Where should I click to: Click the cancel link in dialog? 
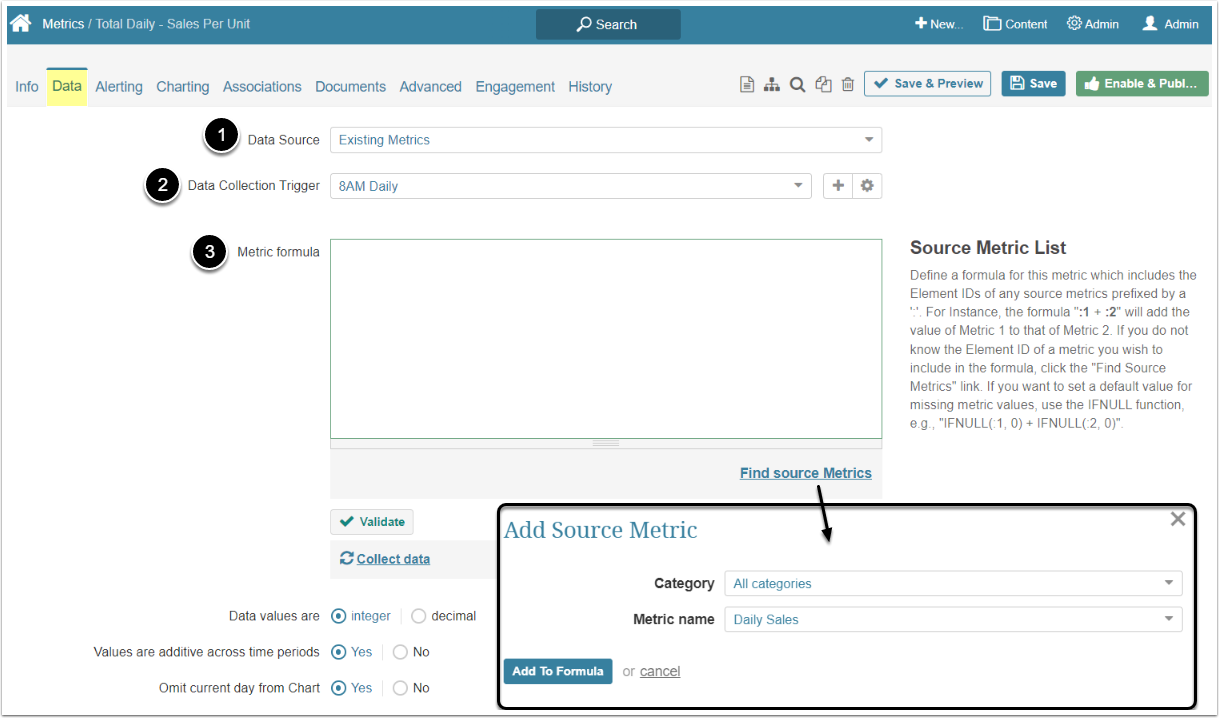pos(660,671)
